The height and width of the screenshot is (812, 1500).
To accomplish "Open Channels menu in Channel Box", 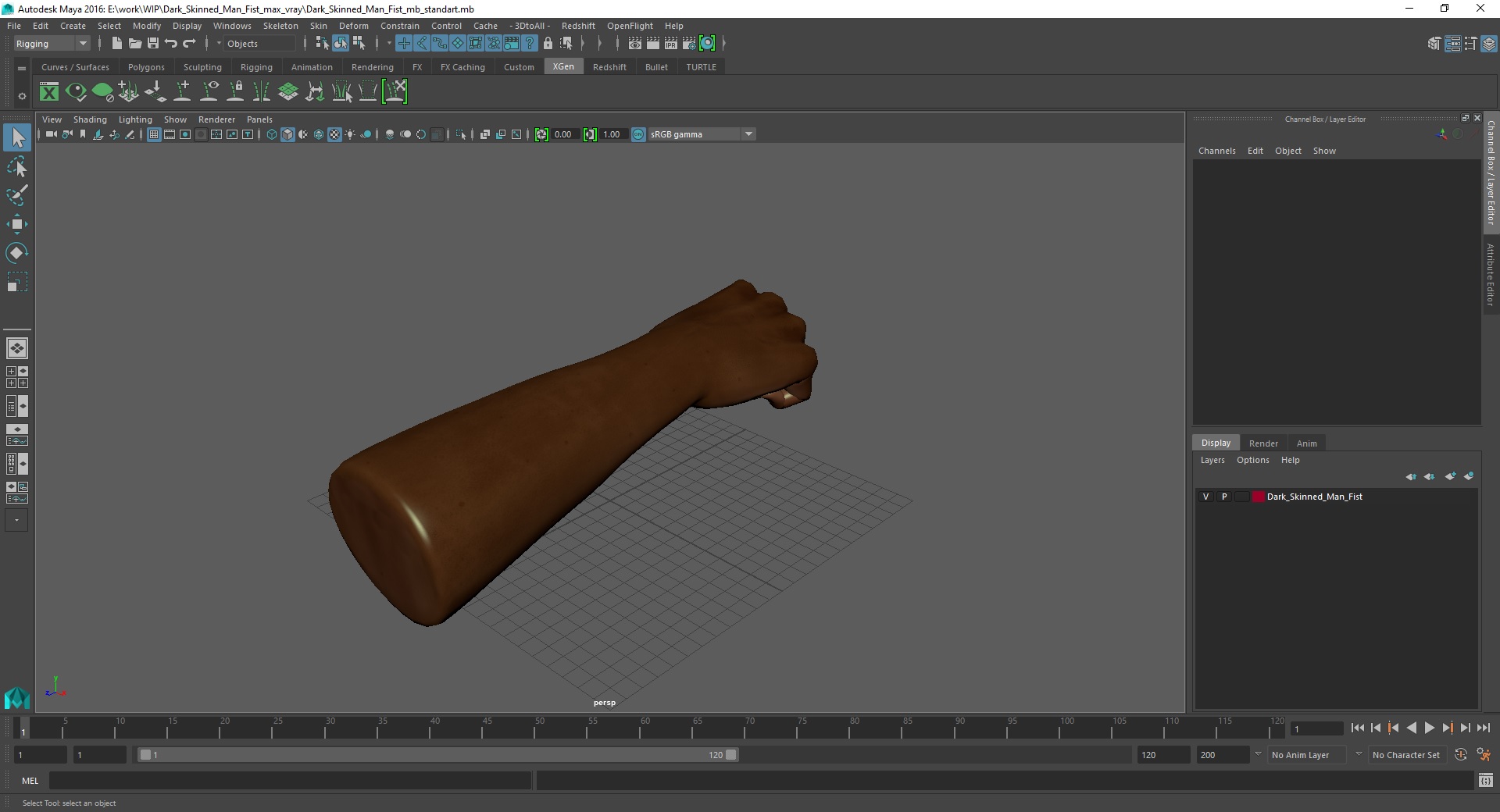I will click(x=1216, y=151).
